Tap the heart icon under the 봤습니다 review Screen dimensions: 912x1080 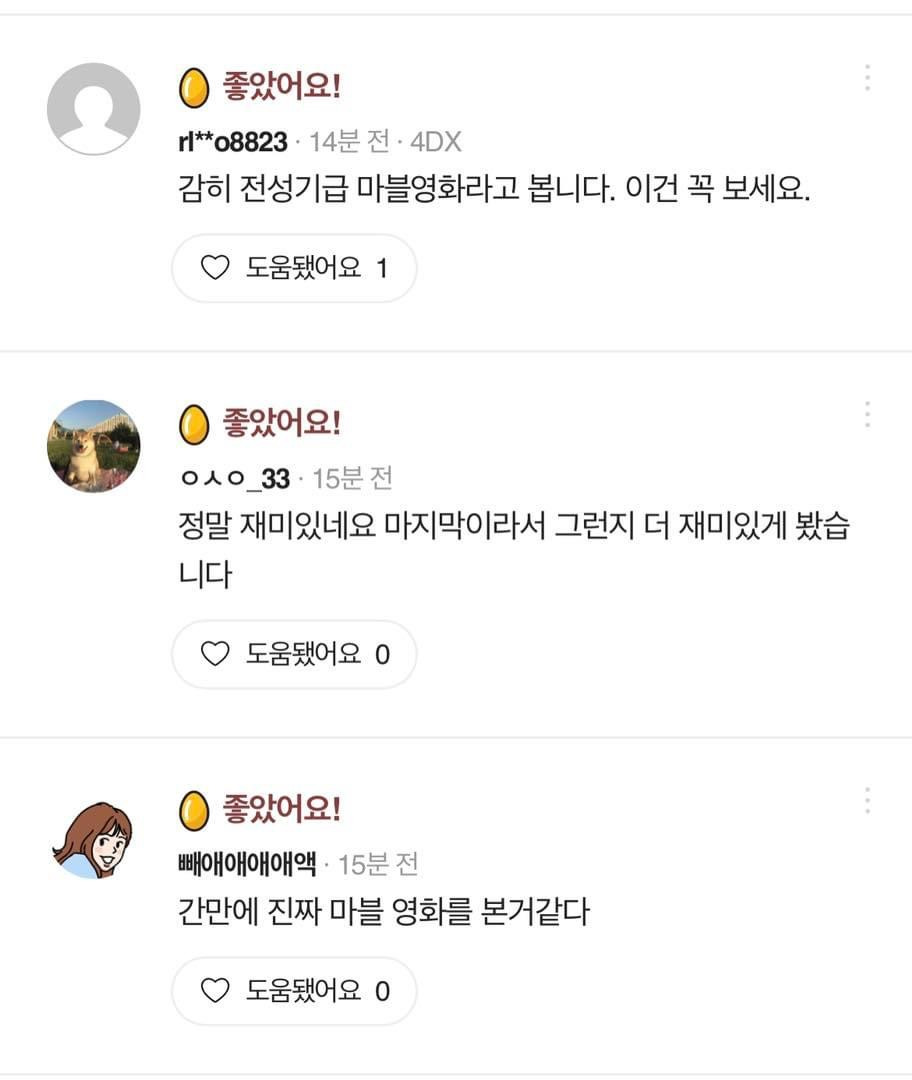215,654
